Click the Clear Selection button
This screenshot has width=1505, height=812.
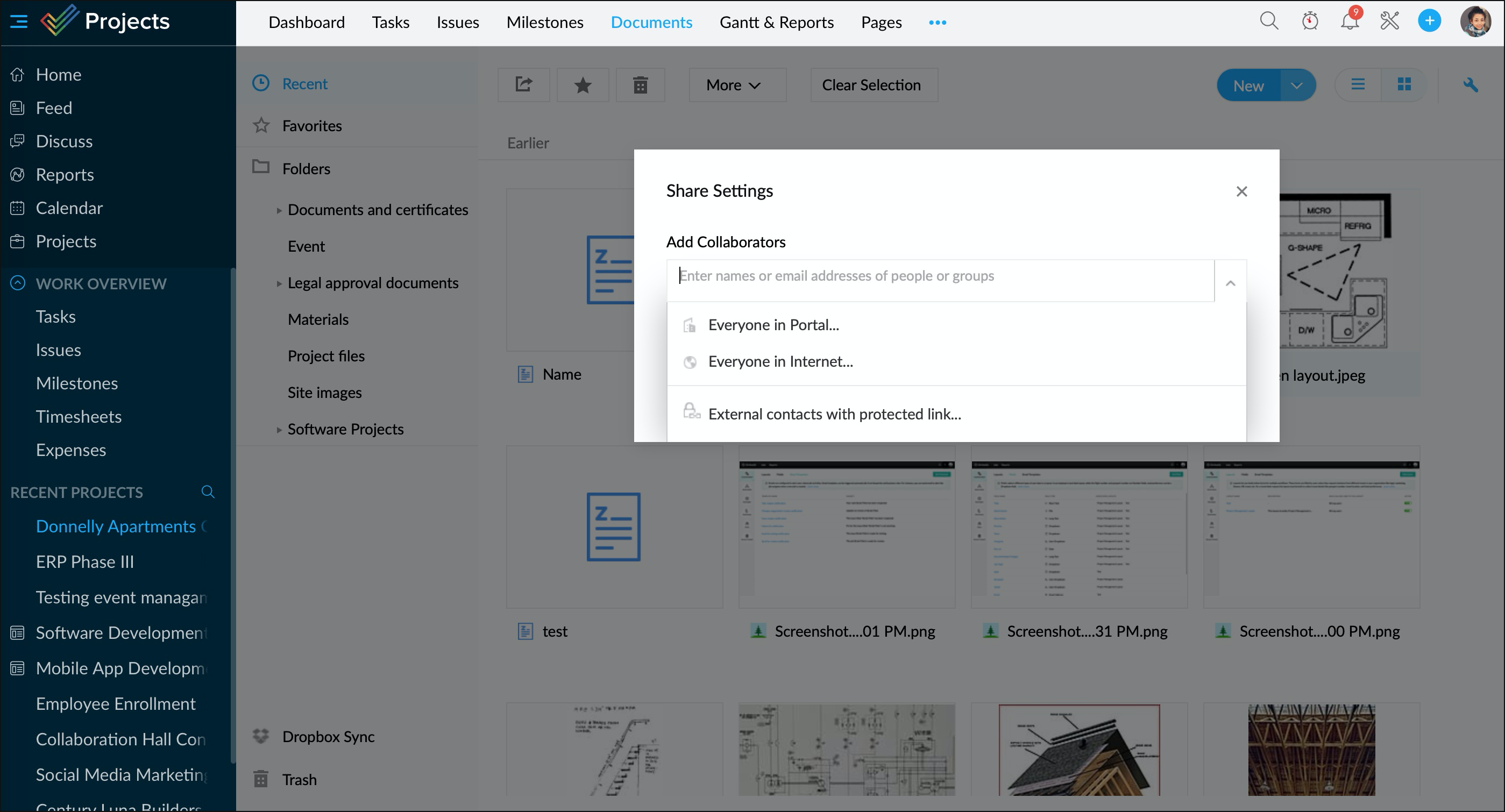coord(874,86)
